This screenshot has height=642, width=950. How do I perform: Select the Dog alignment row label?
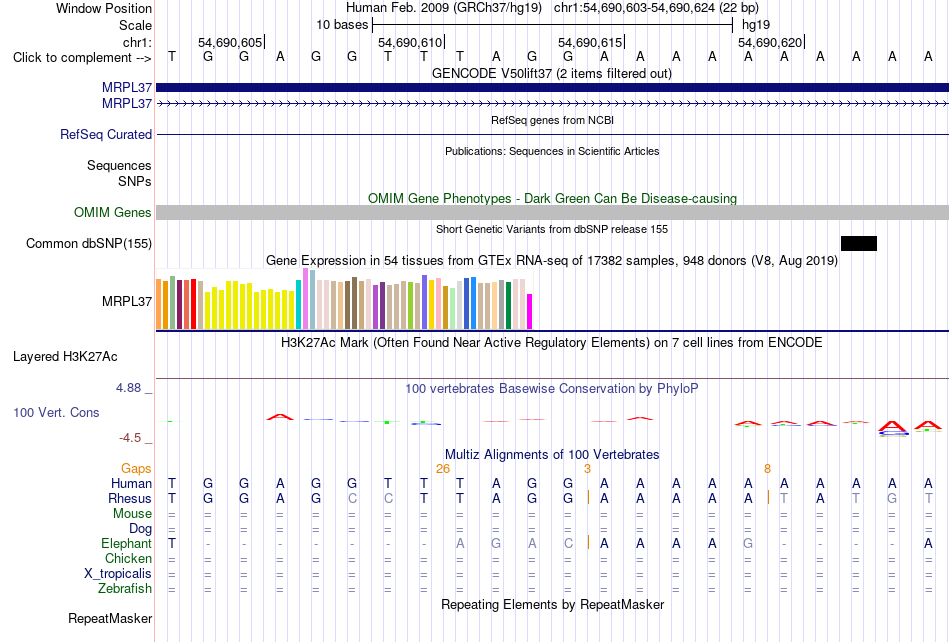140,528
